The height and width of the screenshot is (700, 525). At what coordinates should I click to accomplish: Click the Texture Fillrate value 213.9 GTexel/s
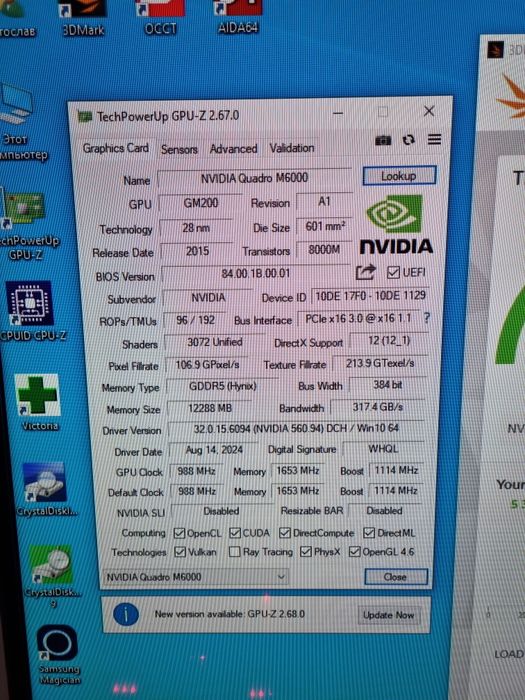click(x=379, y=363)
